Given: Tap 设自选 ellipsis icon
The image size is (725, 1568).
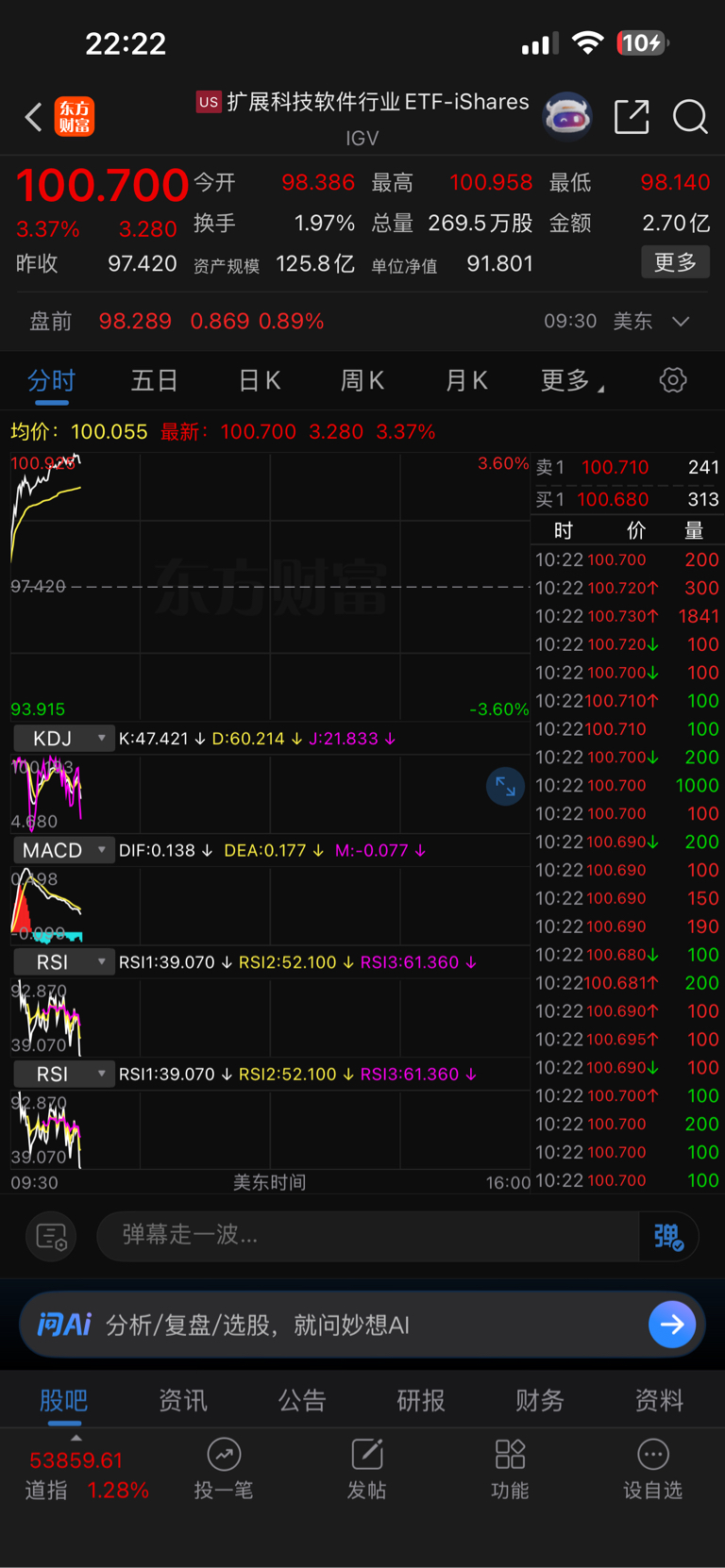Looking at the screenshot, I should coord(652,1455).
